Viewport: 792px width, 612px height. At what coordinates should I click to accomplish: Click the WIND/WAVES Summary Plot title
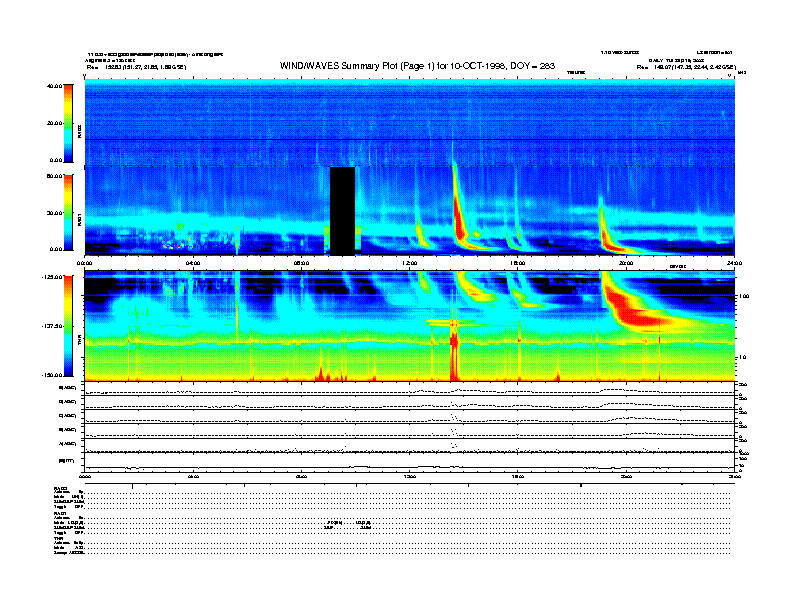[417, 66]
